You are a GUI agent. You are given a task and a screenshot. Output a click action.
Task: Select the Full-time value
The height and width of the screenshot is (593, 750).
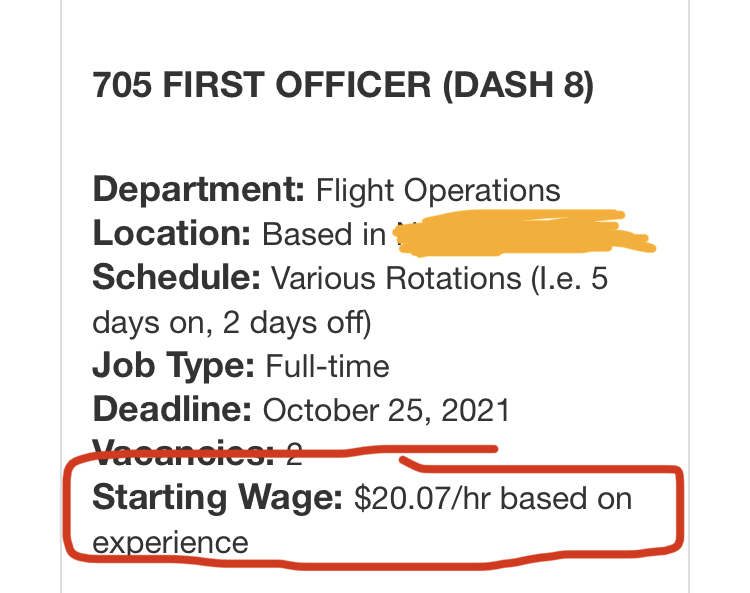pos(327,366)
